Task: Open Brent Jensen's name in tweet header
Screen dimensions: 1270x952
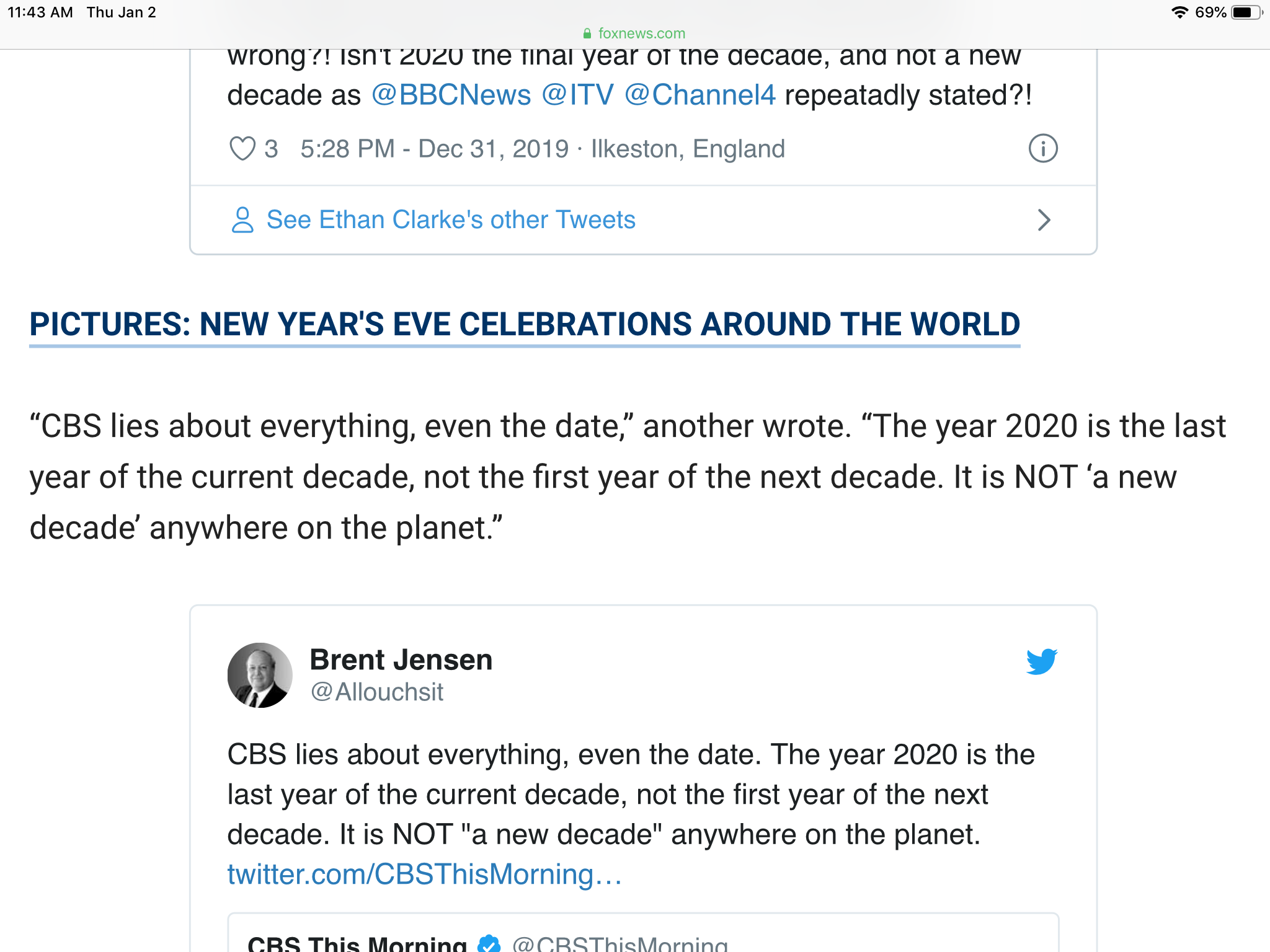Action: pos(401,659)
